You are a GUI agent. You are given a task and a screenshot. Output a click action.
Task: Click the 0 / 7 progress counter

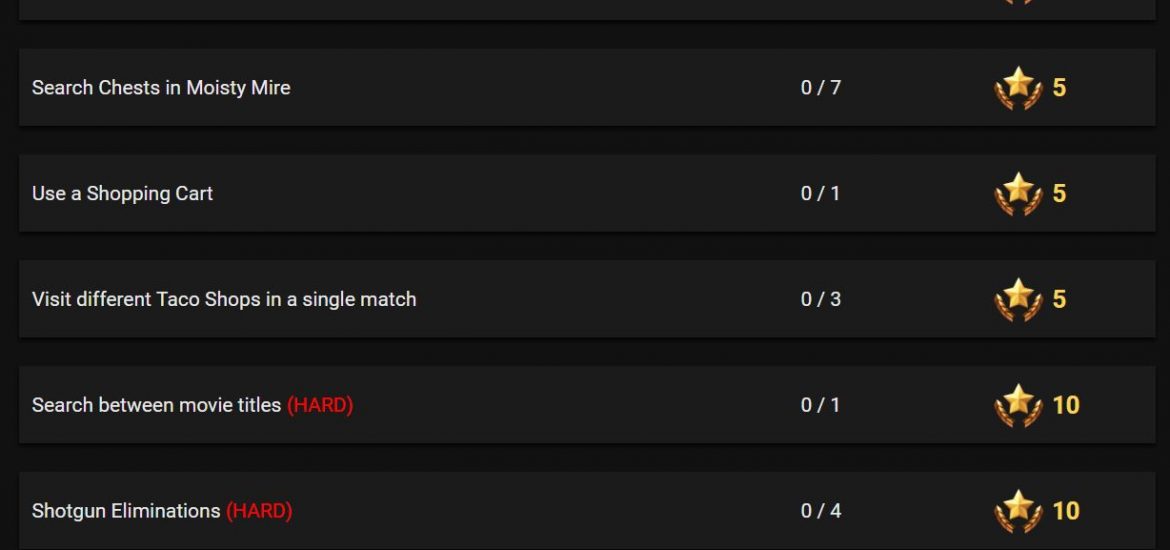click(821, 88)
